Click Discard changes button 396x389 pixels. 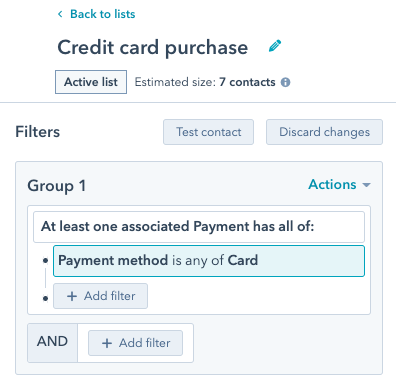click(x=324, y=132)
